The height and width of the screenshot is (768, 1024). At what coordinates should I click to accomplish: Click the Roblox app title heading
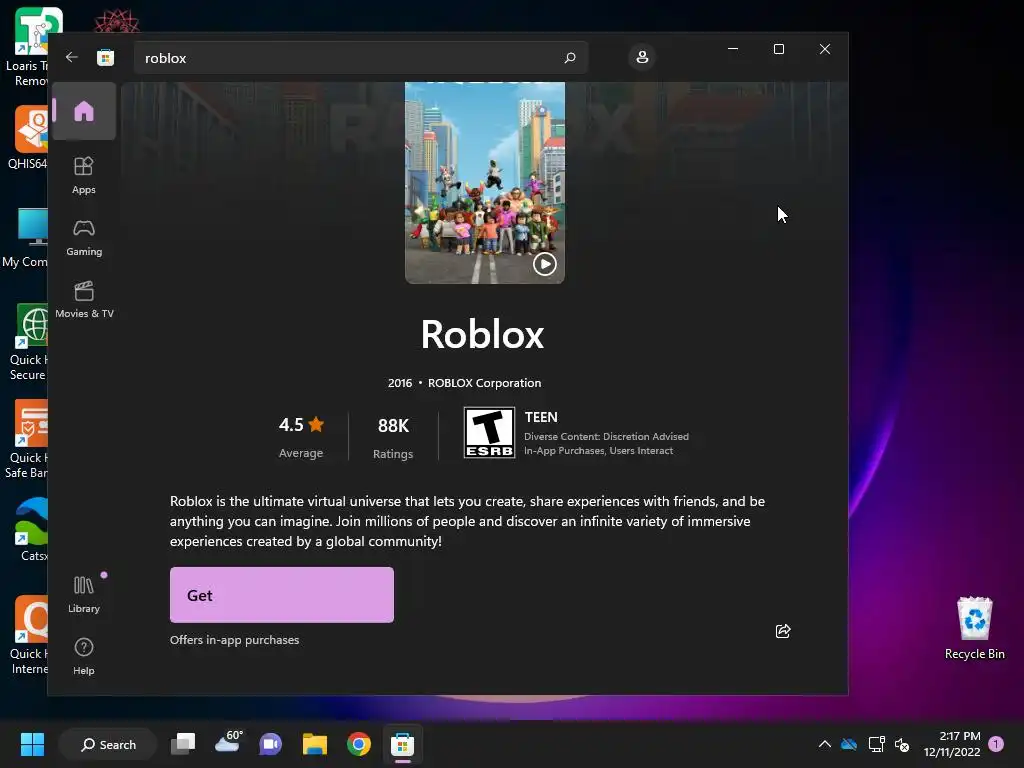[x=482, y=334]
